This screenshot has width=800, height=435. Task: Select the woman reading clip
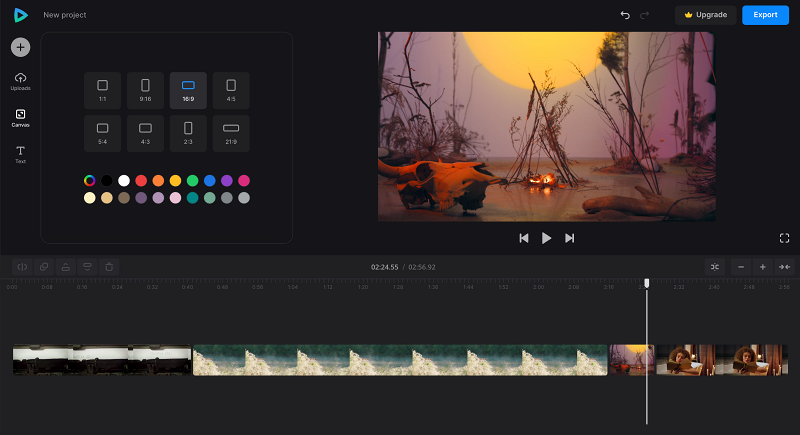(x=722, y=360)
